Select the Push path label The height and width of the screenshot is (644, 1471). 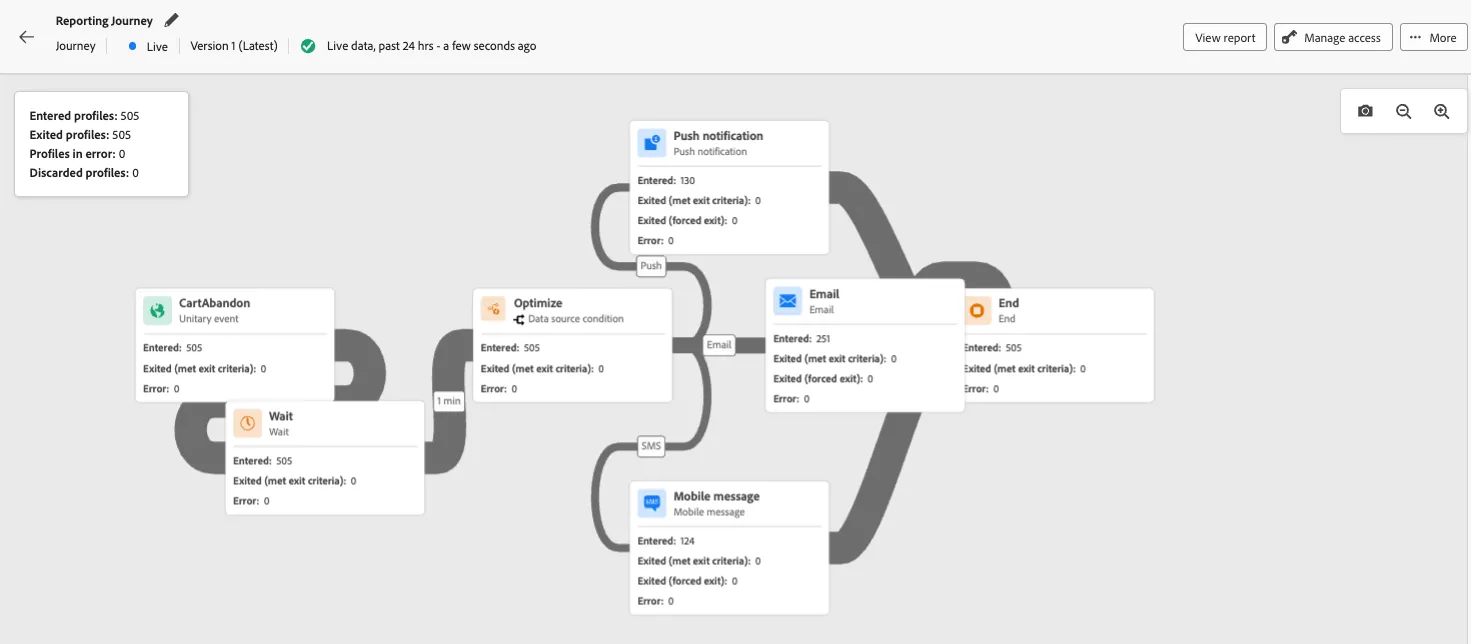tap(651, 265)
